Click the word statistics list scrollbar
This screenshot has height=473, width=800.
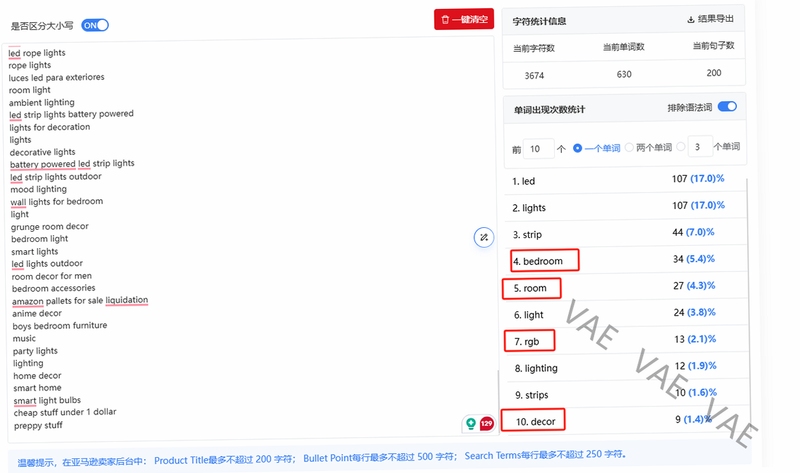[747, 306]
